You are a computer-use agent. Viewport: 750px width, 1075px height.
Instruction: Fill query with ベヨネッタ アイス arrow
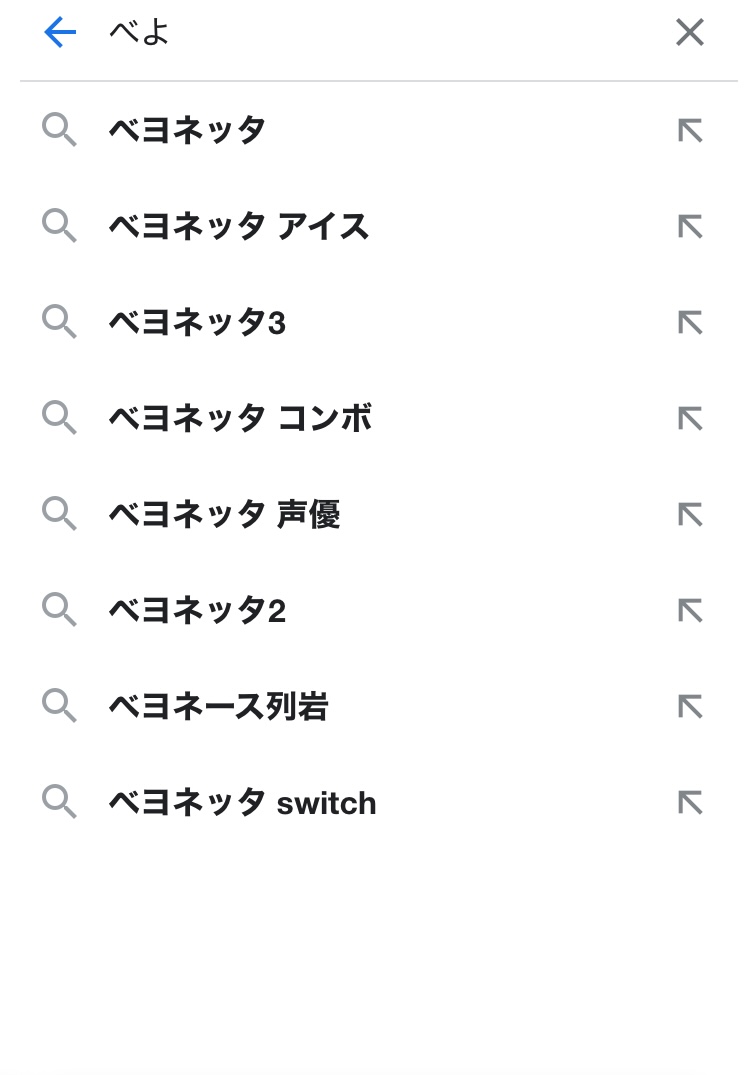pyautogui.click(x=690, y=227)
